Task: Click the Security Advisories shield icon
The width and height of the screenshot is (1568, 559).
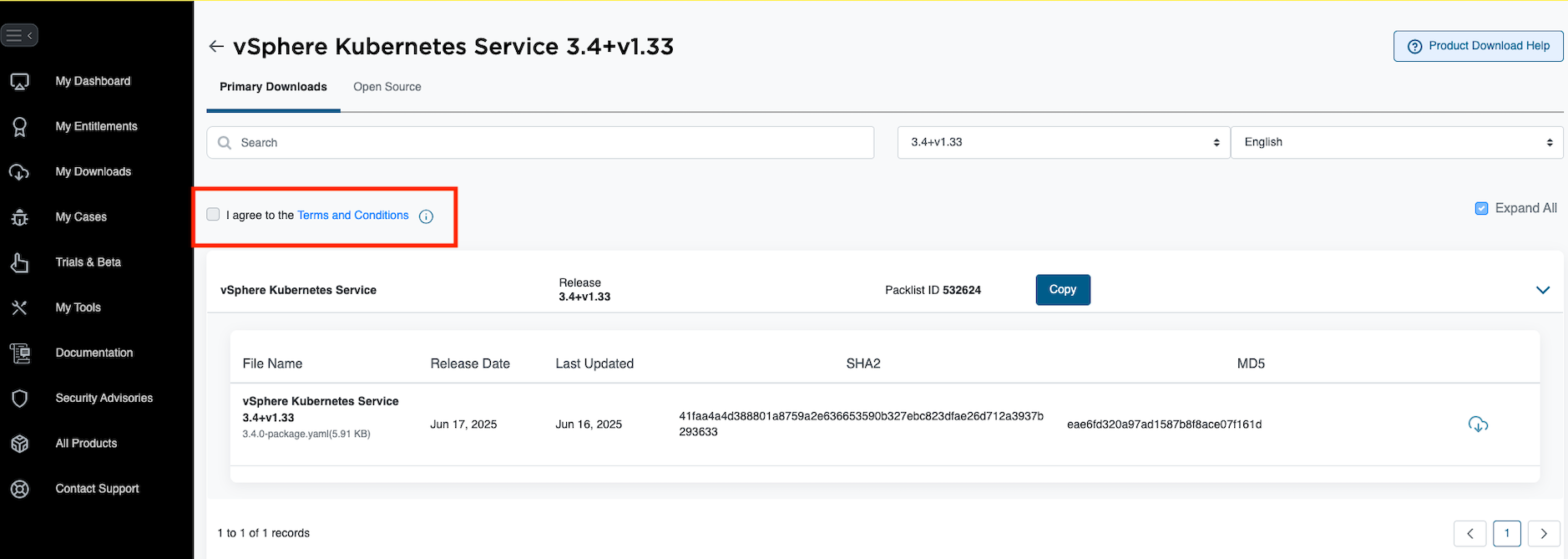Action: click(x=20, y=399)
